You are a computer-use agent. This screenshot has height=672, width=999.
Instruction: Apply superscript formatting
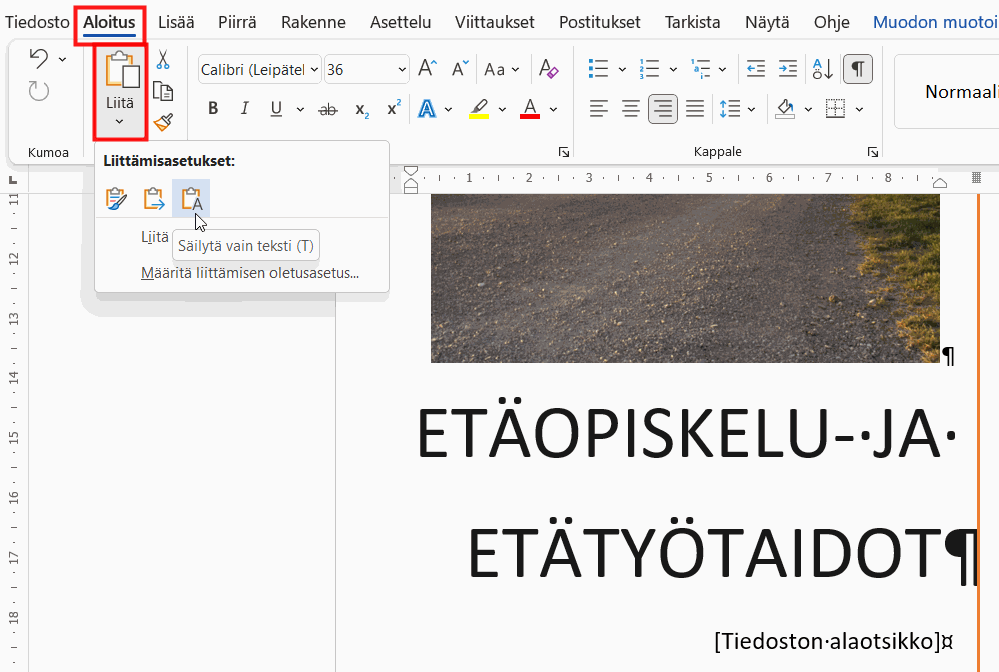394,108
